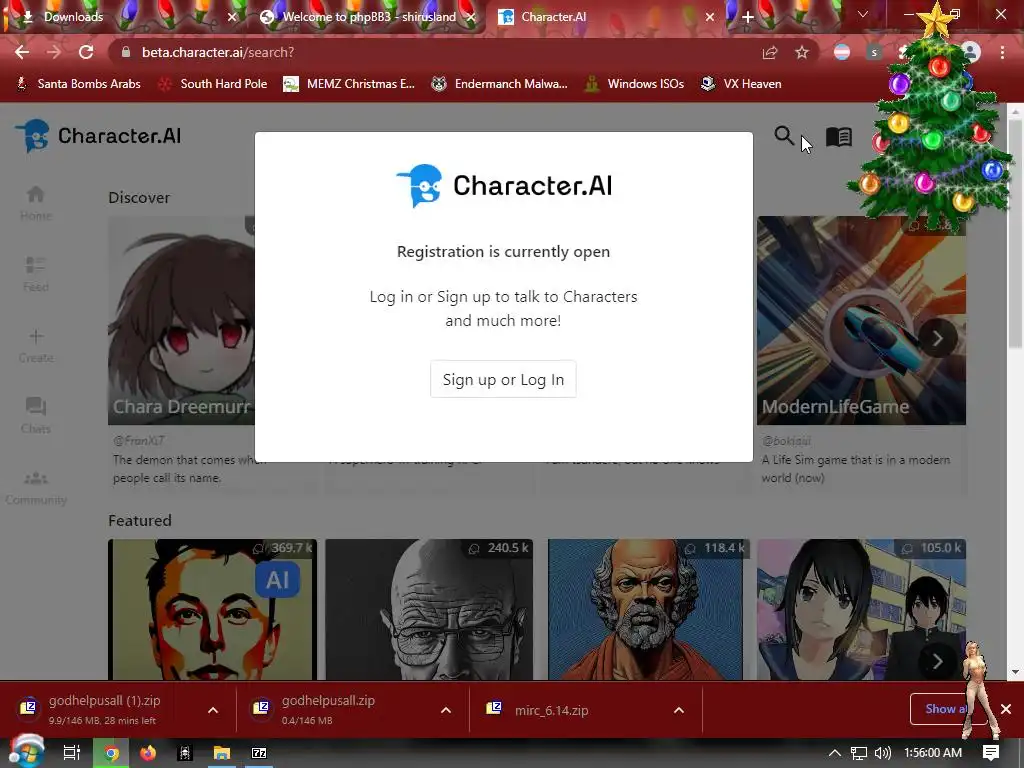This screenshot has height=768, width=1024.
Task: Open featured card with 369.7 k chats
Action: click(212, 609)
